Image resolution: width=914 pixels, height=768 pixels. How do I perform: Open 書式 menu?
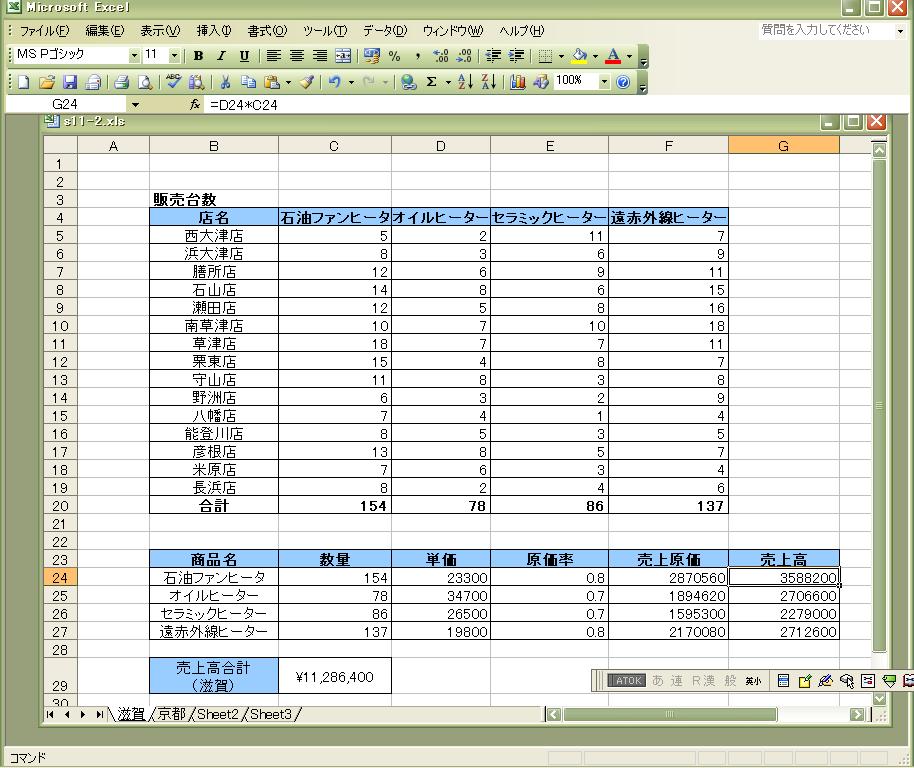click(267, 31)
